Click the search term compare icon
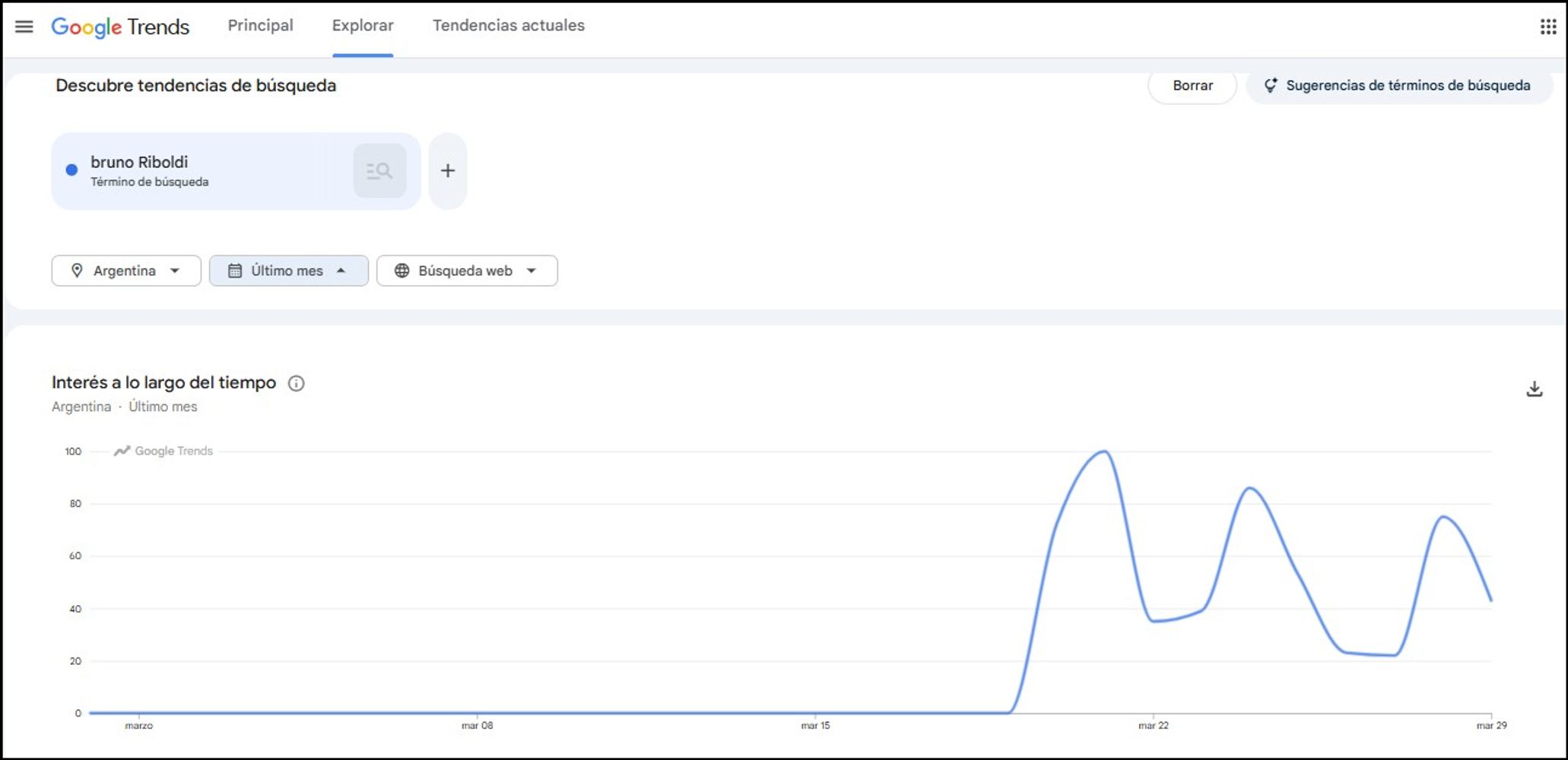The width and height of the screenshot is (1568, 760). [379, 171]
